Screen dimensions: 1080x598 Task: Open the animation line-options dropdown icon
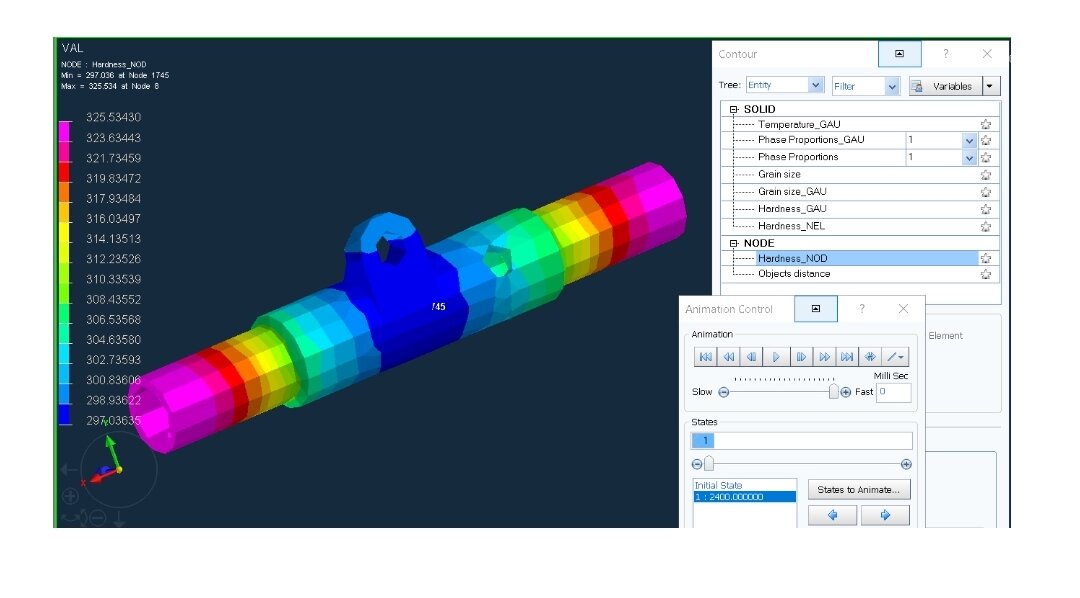point(895,357)
